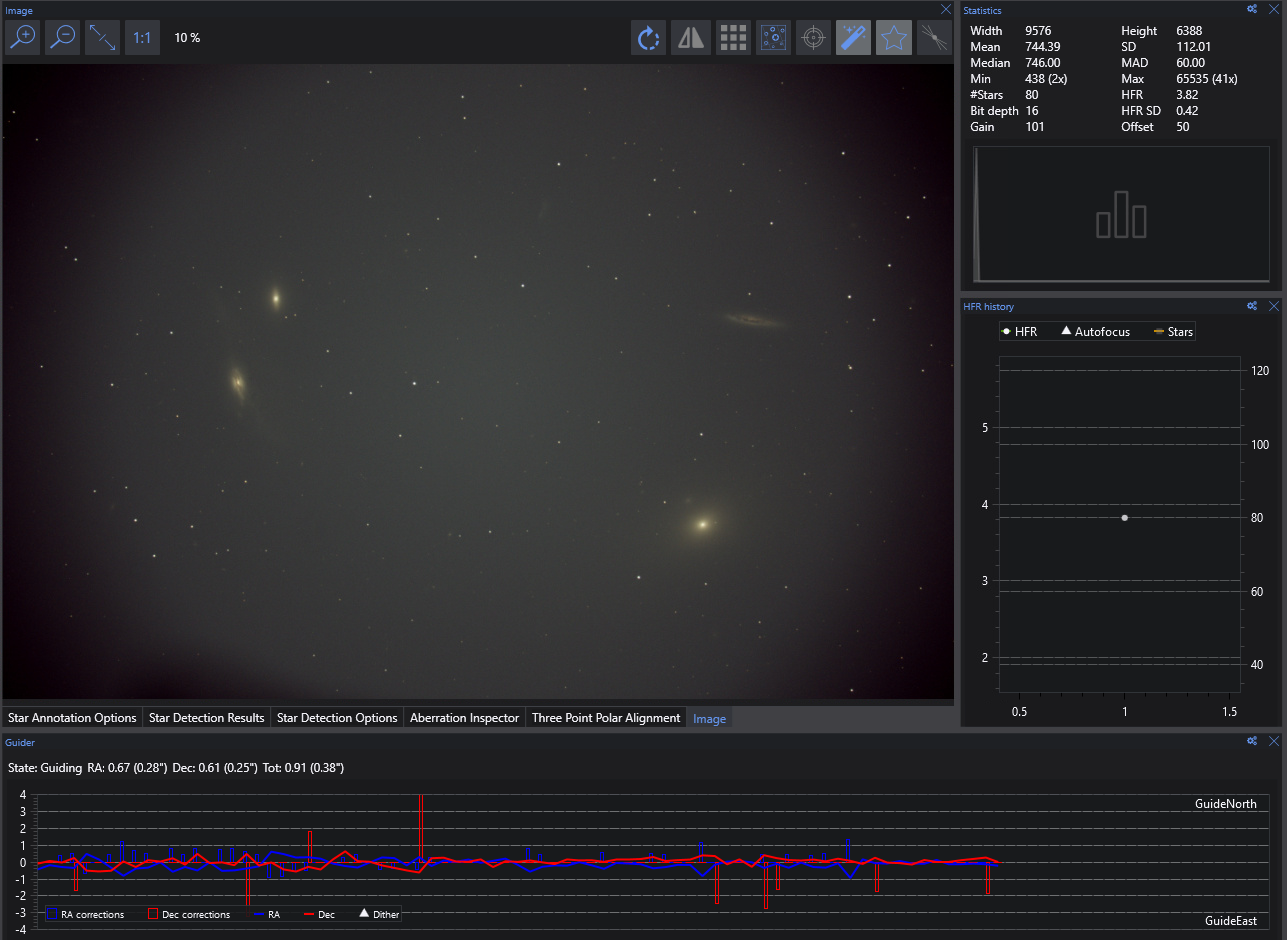The width and height of the screenshot is (1287, 940).
Task: Click the star field plate solve icon
Action: (x=774, y=38)
